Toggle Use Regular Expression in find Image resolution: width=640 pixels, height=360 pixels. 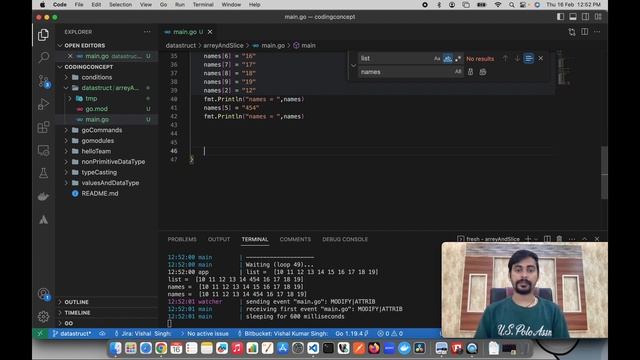pyautogui.click(x=458, y=59)
